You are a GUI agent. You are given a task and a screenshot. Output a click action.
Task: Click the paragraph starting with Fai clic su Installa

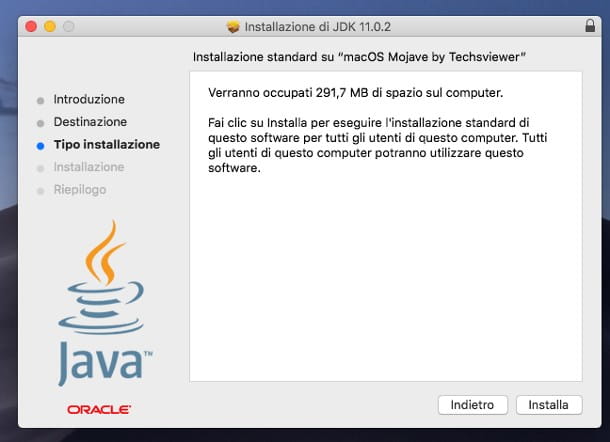point(371,145)
